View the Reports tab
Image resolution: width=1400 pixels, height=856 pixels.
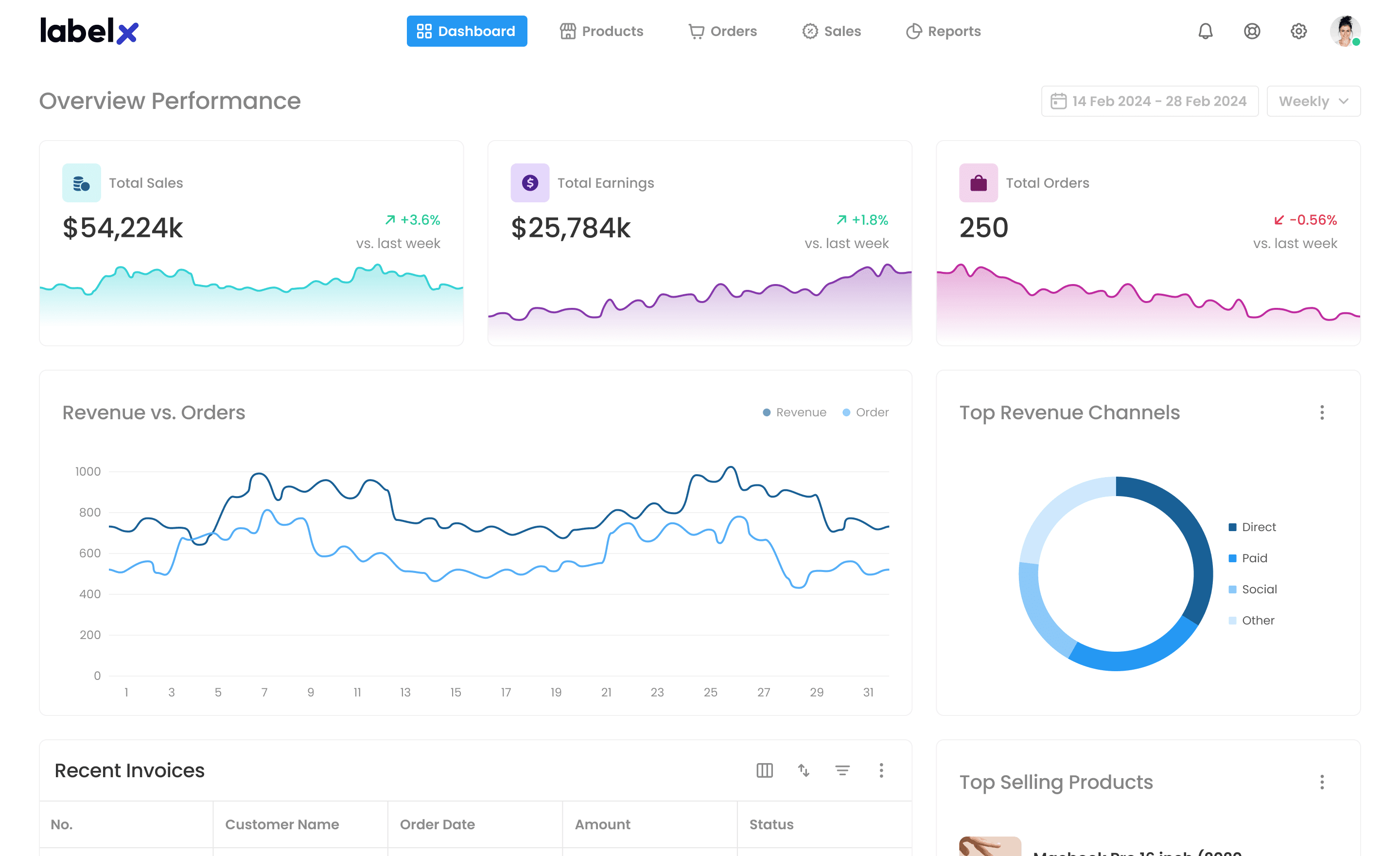(943, 31)
